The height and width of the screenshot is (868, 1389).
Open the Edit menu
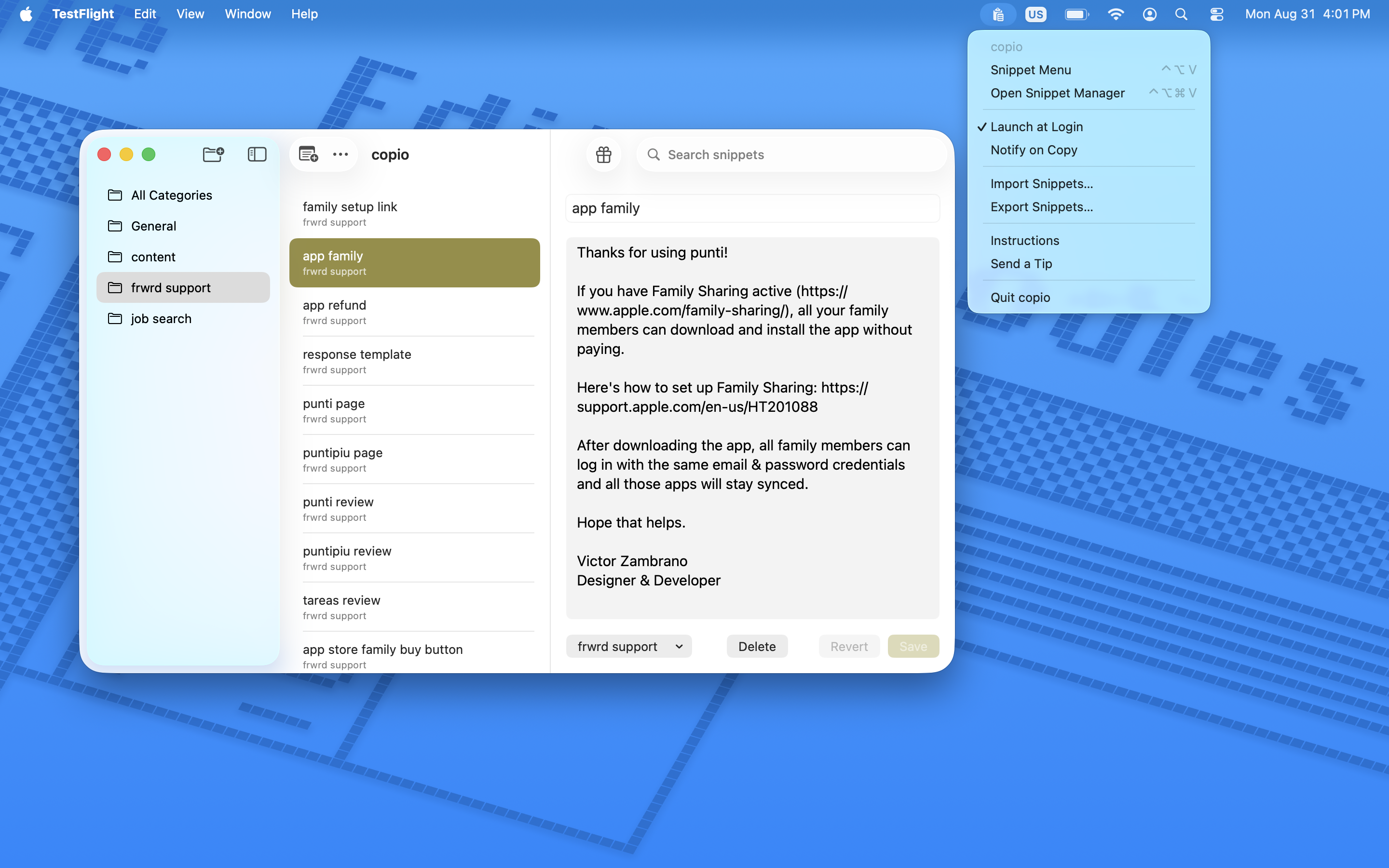(145, 14)
